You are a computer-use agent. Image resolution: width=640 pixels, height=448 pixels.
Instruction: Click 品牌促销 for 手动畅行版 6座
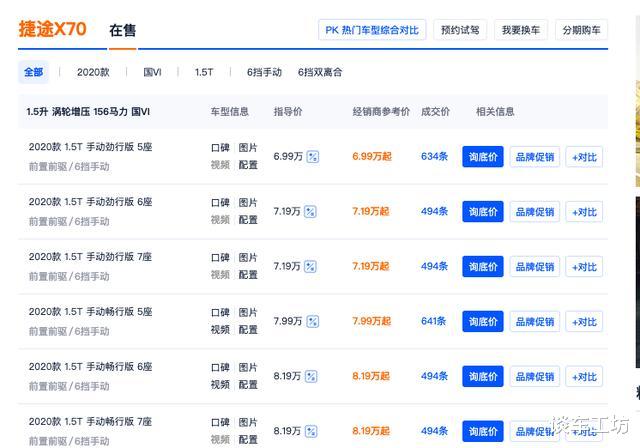point(535,377)
